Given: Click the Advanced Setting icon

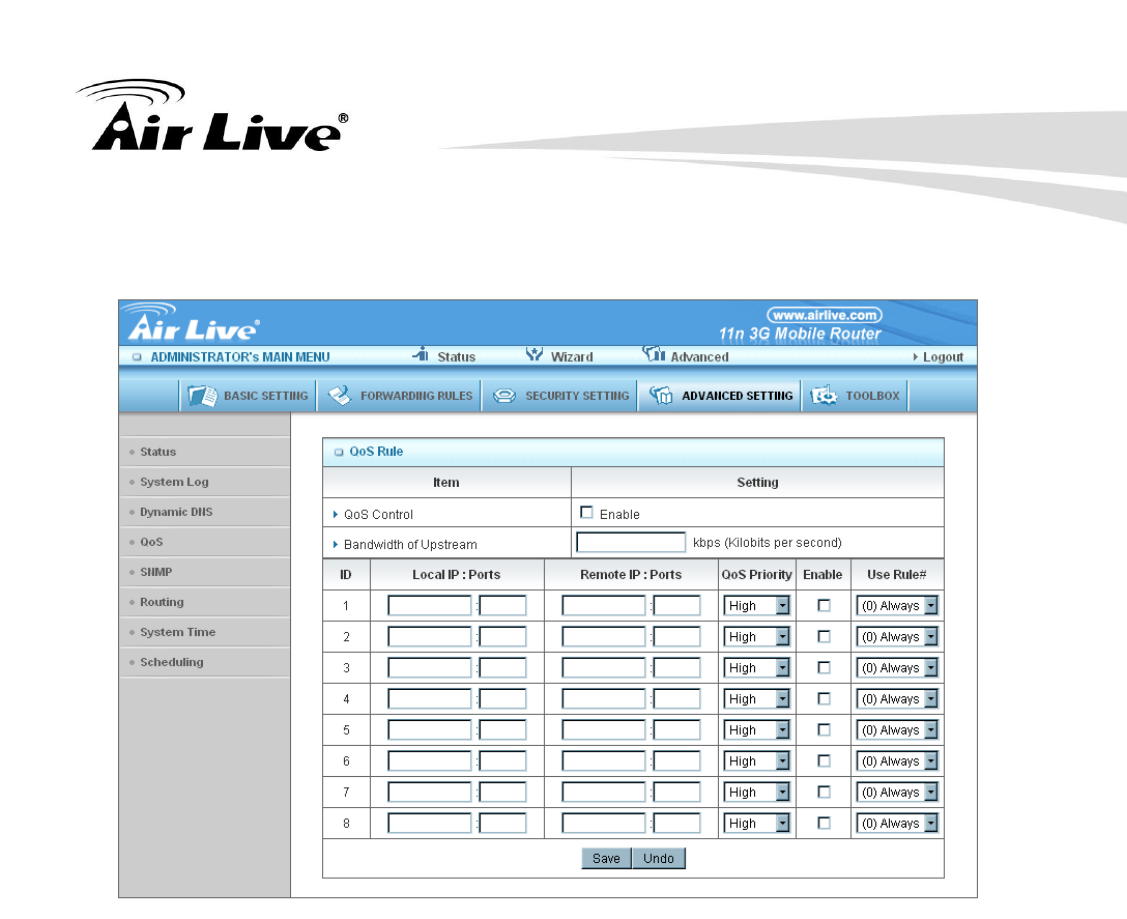Looking at the screenshot, I should click(x=661, y=396).
